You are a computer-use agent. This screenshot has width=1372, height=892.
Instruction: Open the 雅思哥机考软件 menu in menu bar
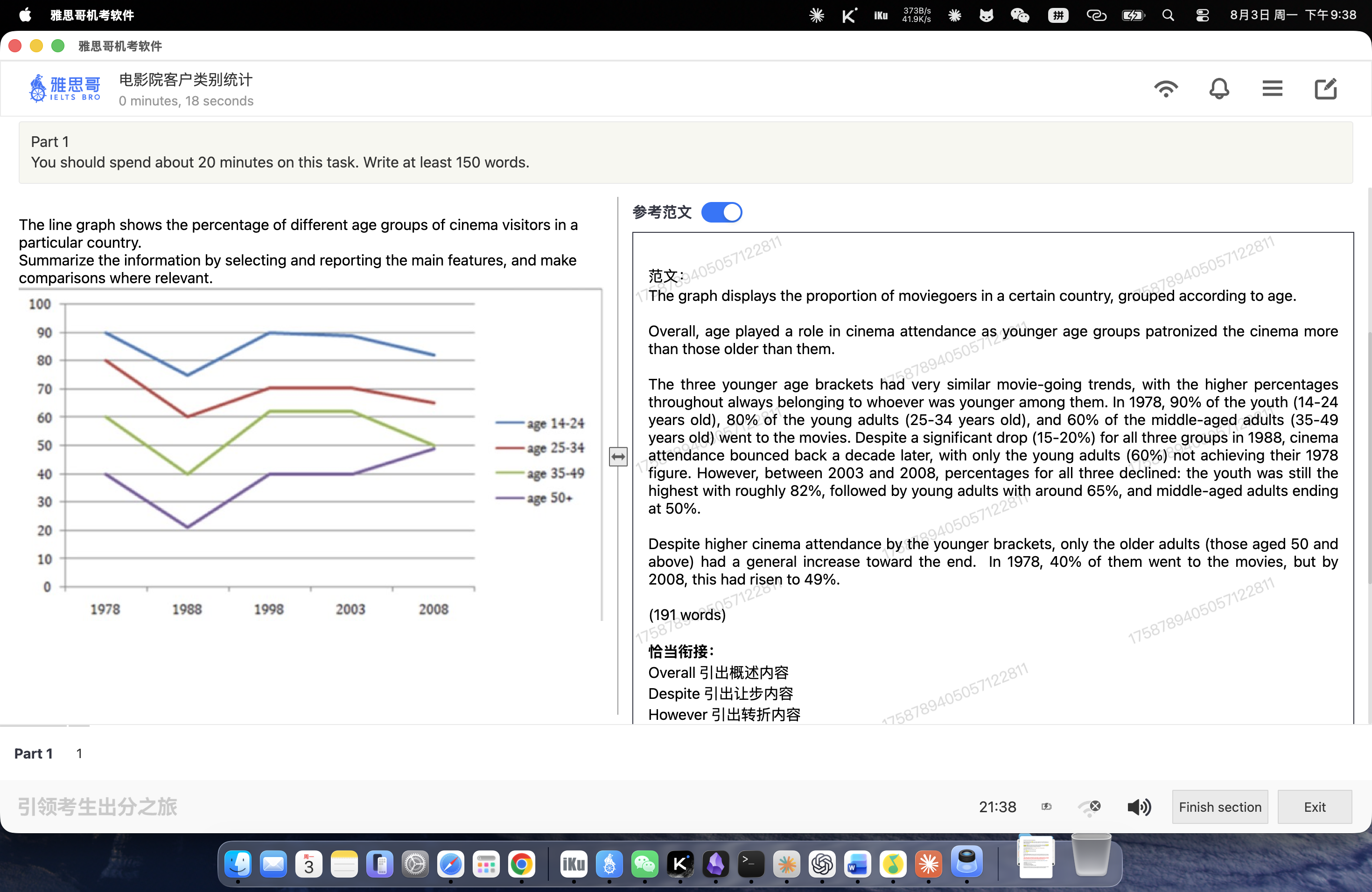92,15
